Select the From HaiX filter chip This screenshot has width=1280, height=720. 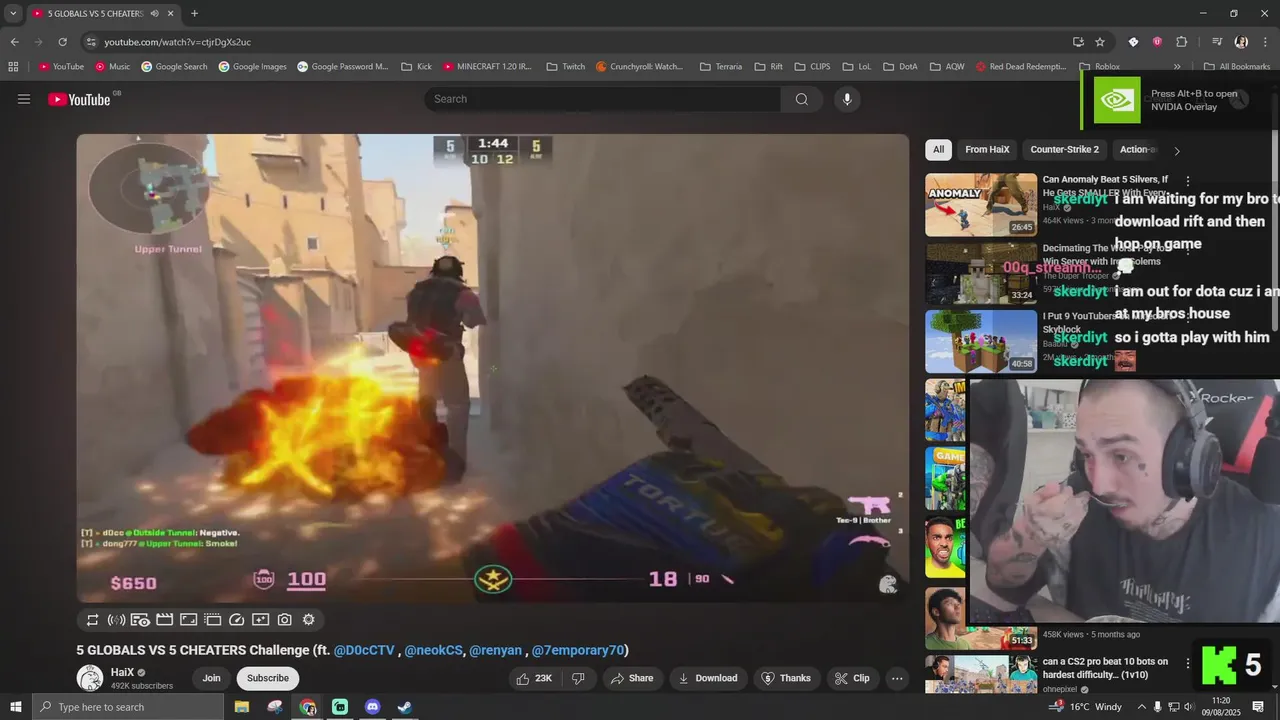pyautogui.click(x=987, y=150)
